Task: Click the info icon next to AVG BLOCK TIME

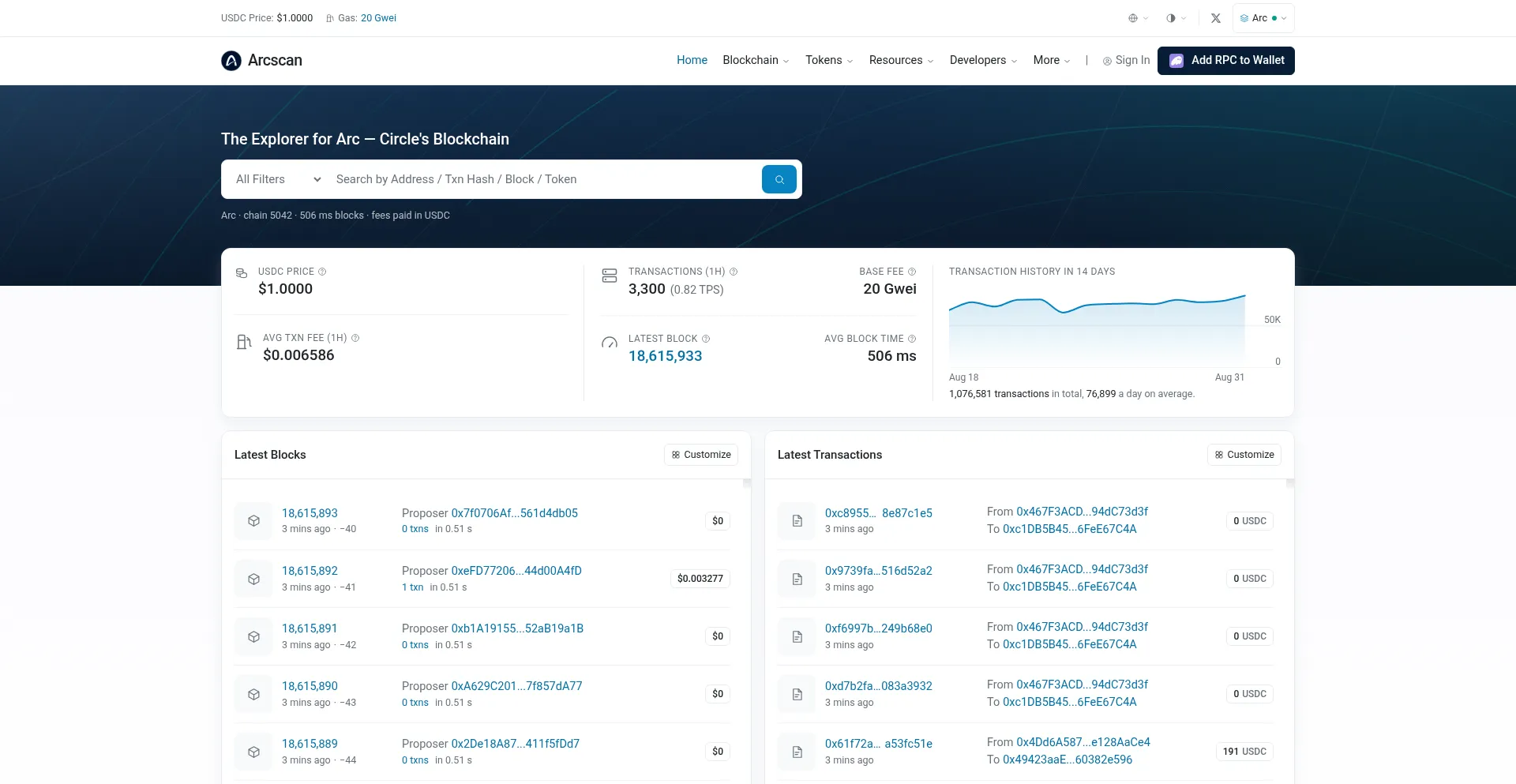Action: [912, 339]
